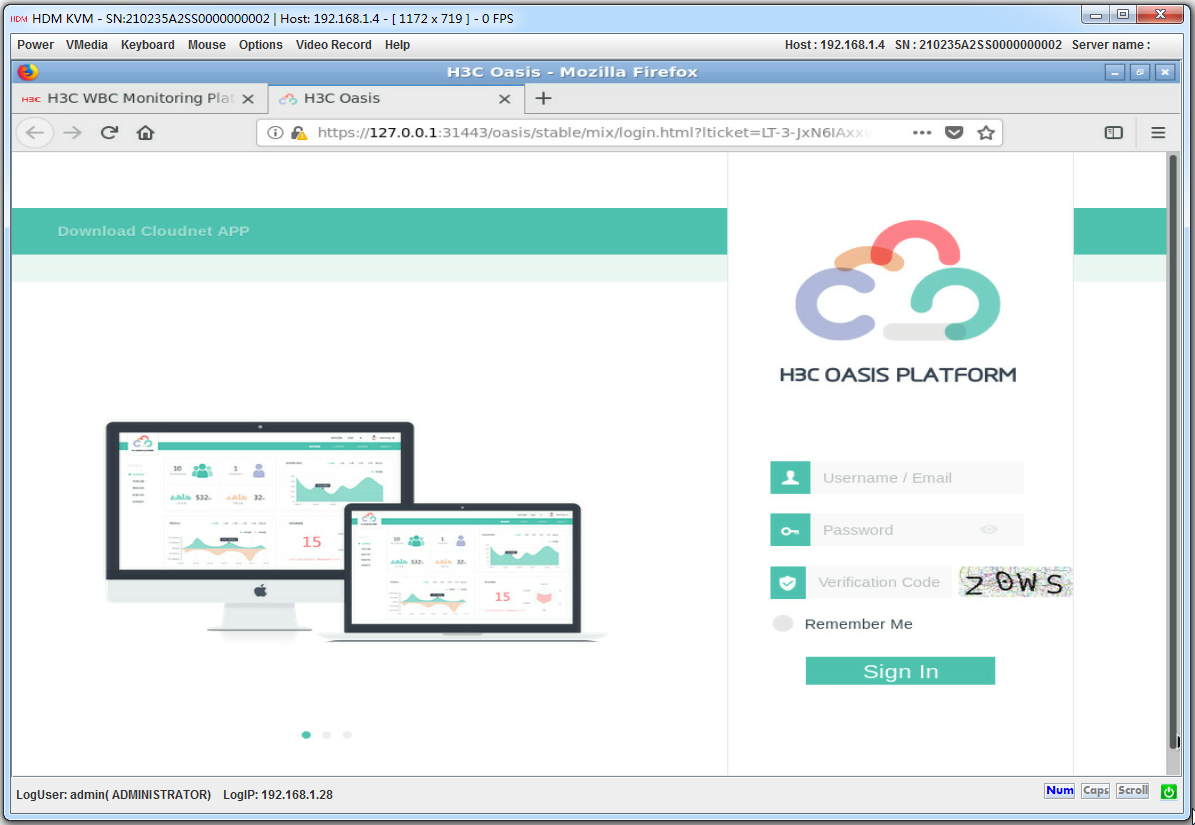Click the page vertical scrollbar
Screen dimensions: 1195x825
pos(1173,452)
